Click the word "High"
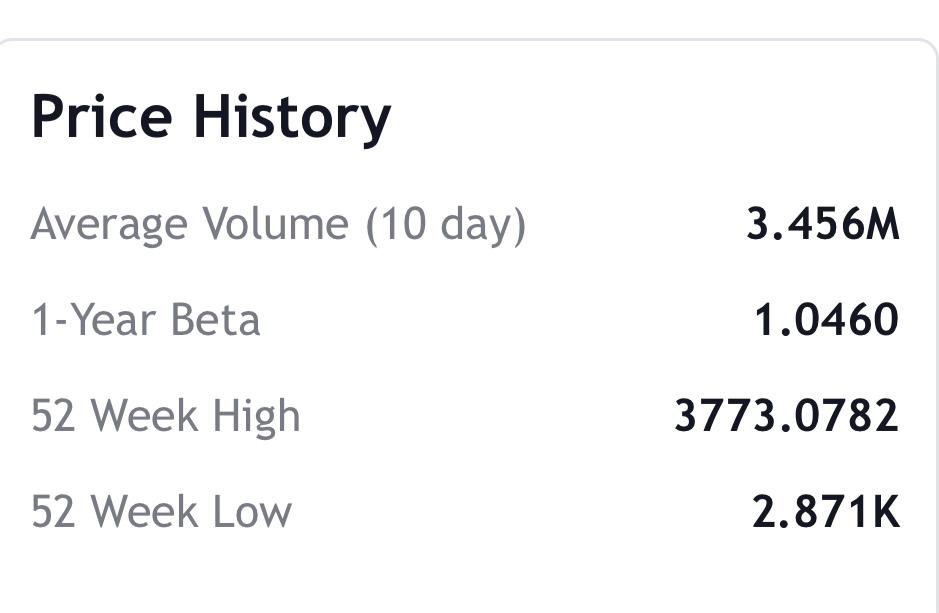This screenshot has width=939, height=613. (257, 416)
